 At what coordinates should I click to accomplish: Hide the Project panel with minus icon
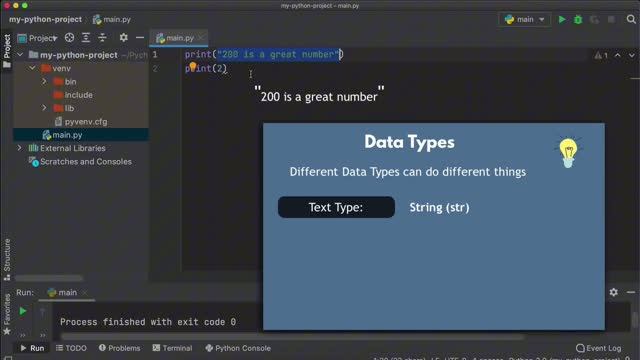click(x=140, y=38)
